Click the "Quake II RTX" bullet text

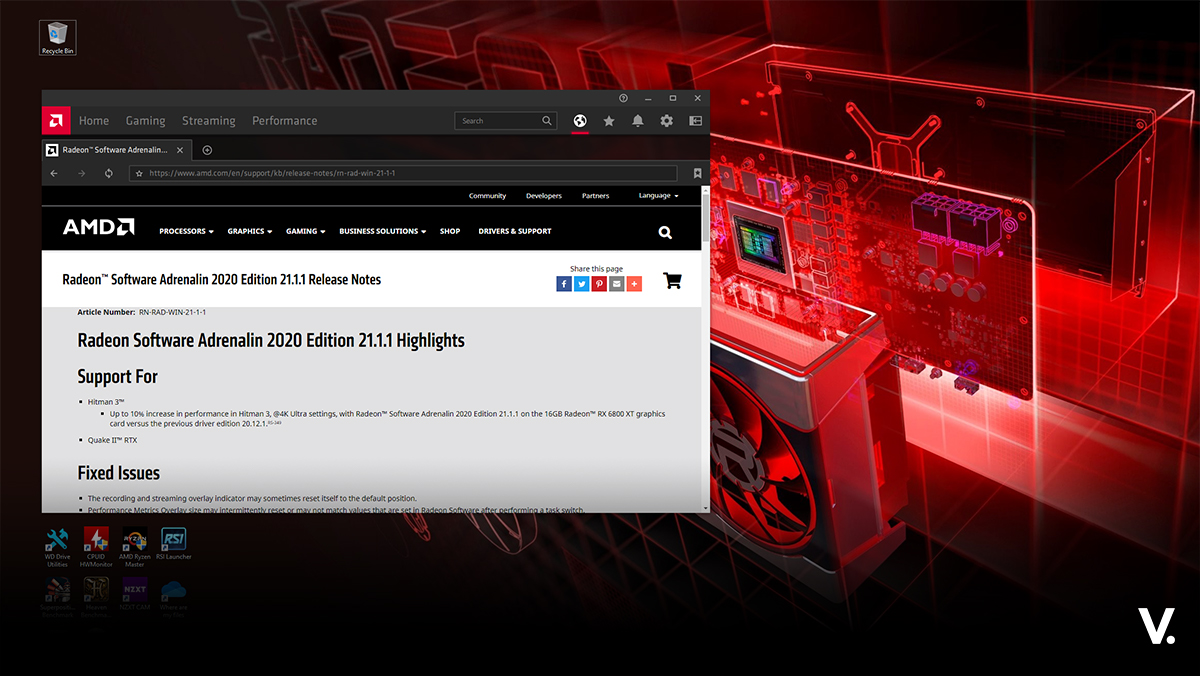pyautogui.click(x=112, y=440)
